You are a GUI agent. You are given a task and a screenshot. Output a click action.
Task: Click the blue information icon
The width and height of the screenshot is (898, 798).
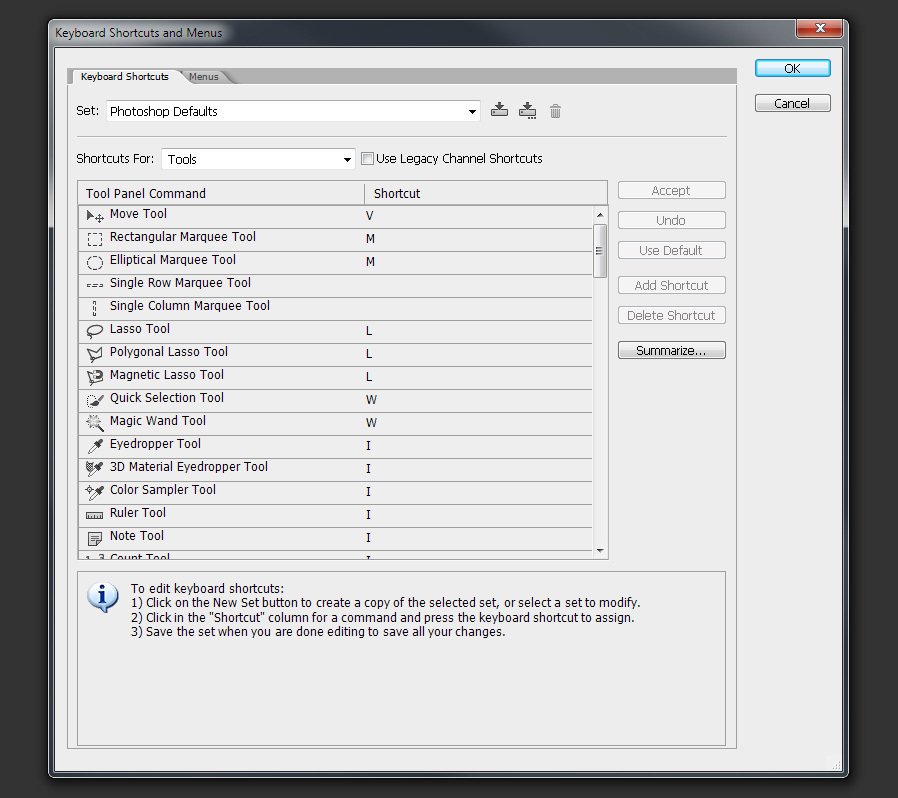(x=103, y=597)
